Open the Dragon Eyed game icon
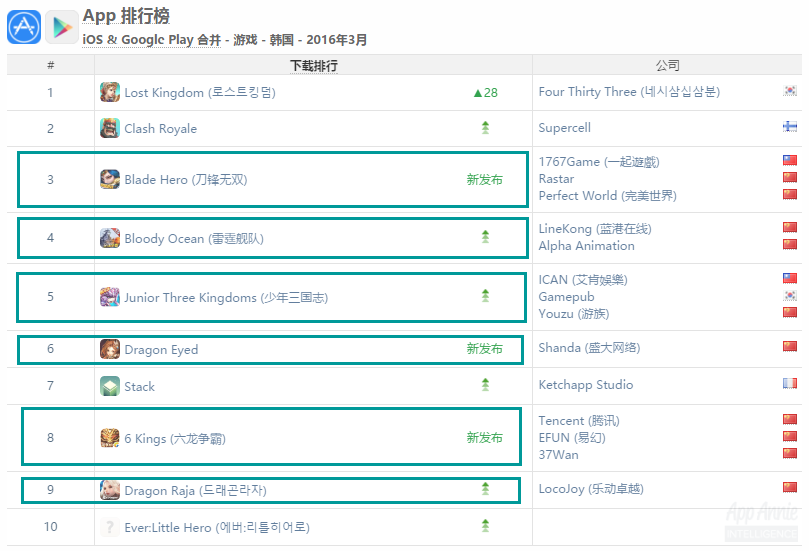Image resolution: width=809 pixels, height=551 pixels. click(110, 349)
